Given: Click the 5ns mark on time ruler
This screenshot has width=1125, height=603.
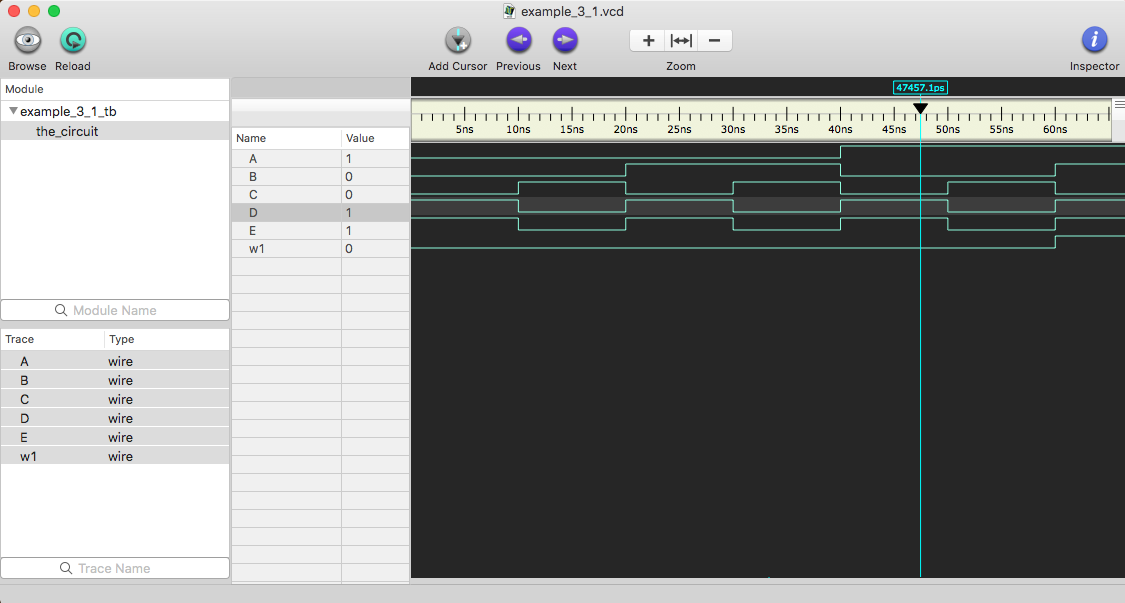Looking at the screenshot, I should point(465,129).
